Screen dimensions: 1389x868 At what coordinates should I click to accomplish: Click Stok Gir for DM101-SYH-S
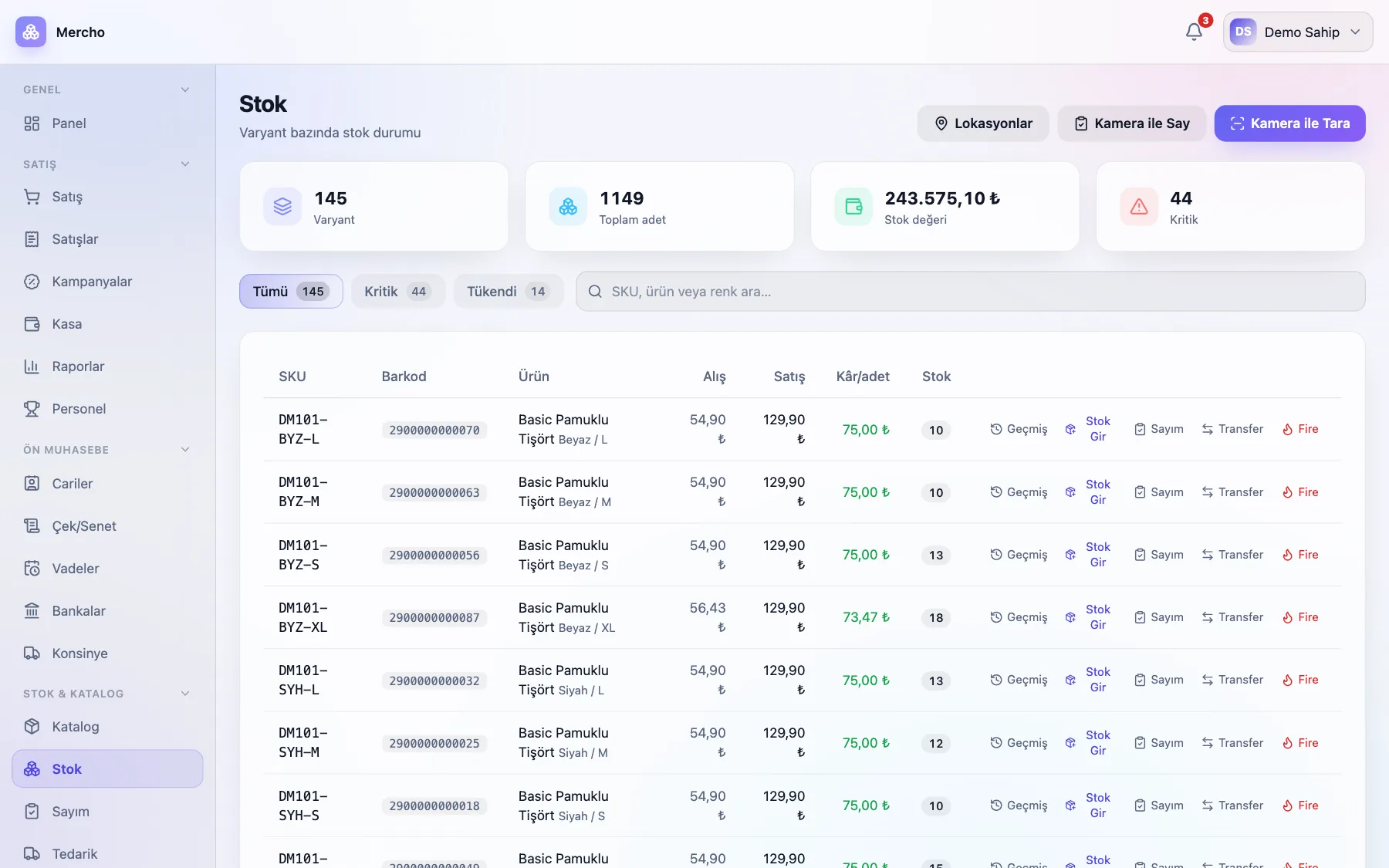1088,806
